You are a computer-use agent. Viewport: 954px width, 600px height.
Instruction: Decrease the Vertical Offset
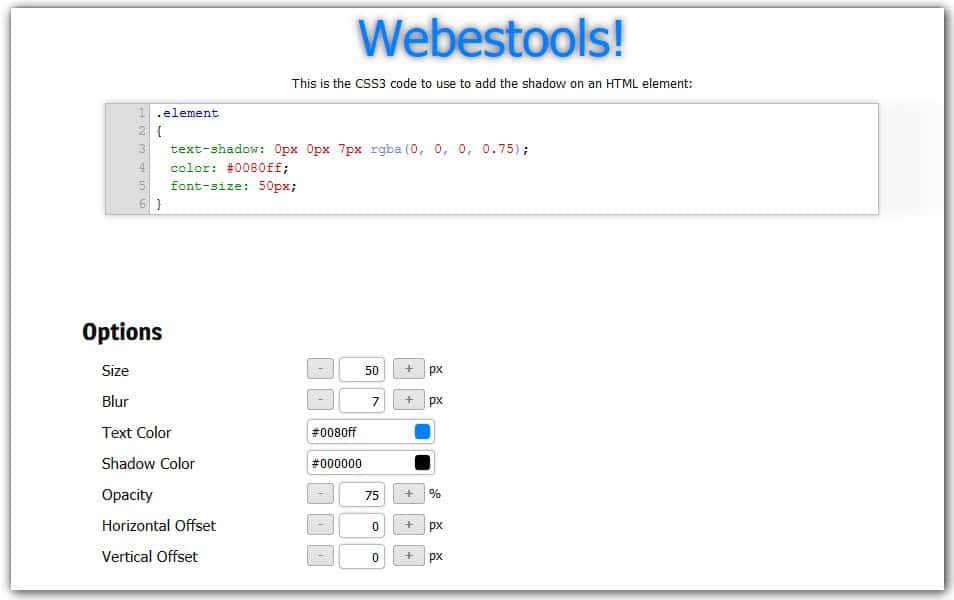pyautogui.click(x=320, y=556)
